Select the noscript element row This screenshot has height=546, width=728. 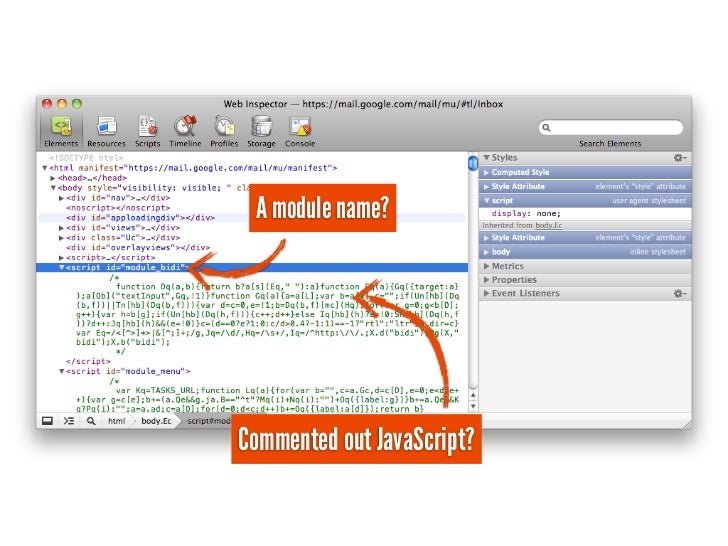(x=118, y=208)
